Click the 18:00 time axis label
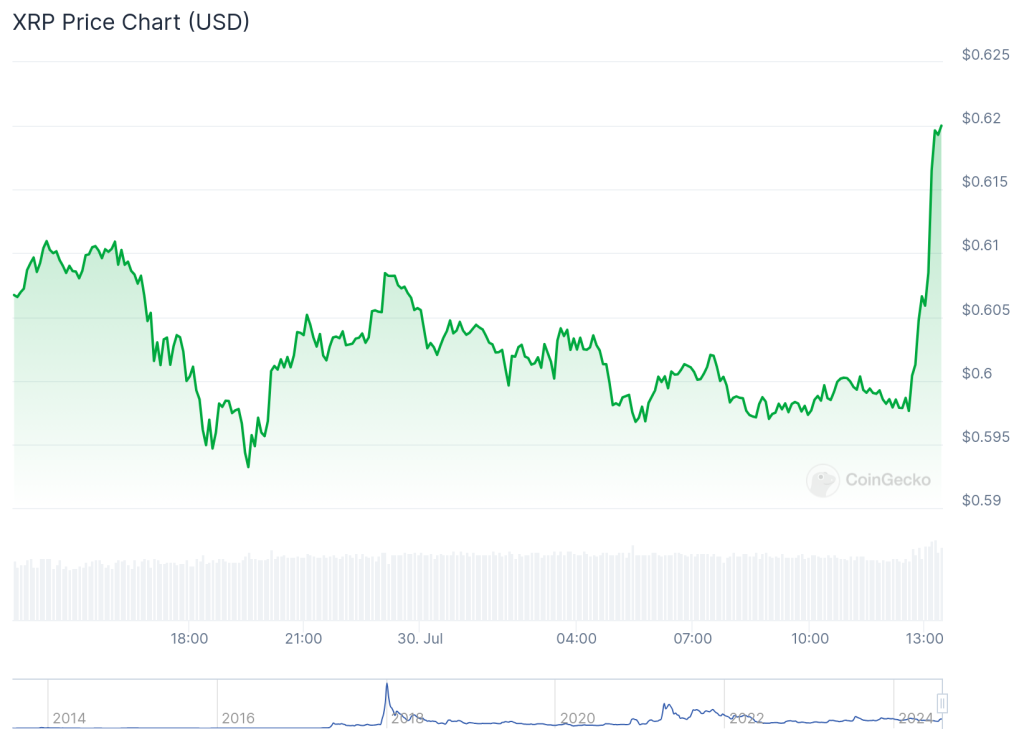 (x=189, y=638)
